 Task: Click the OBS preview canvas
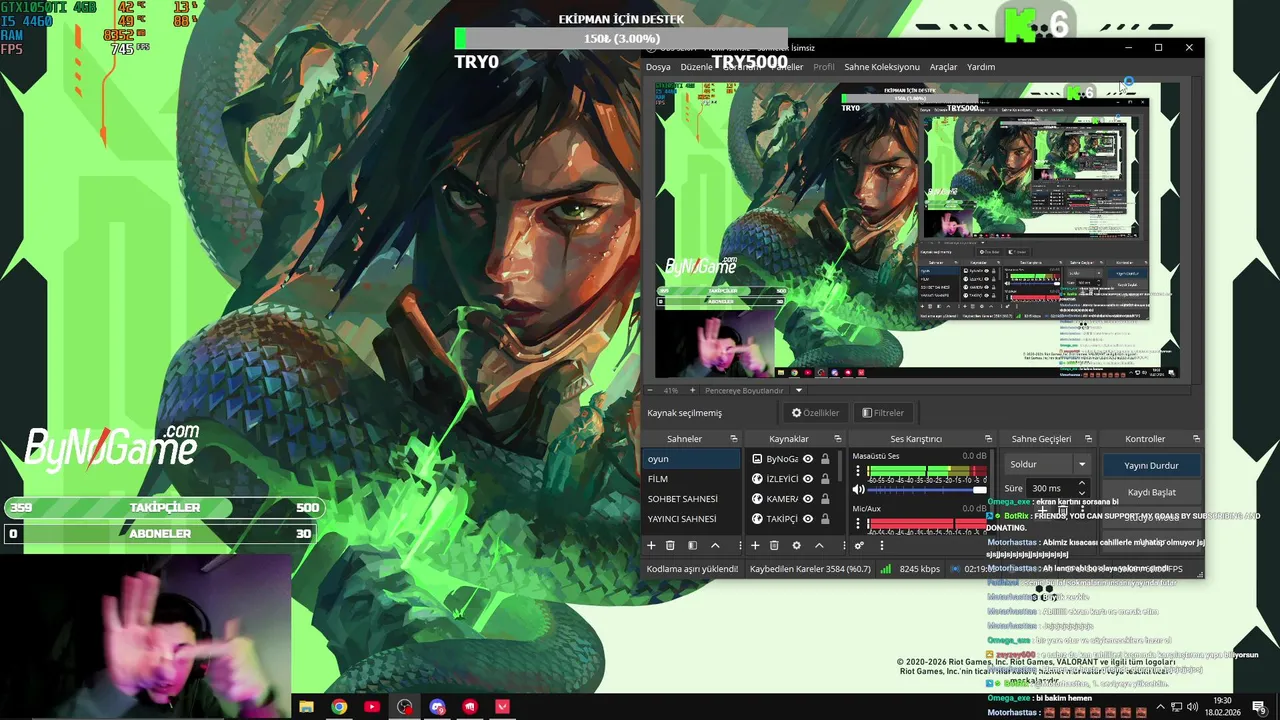click(917, 231)
